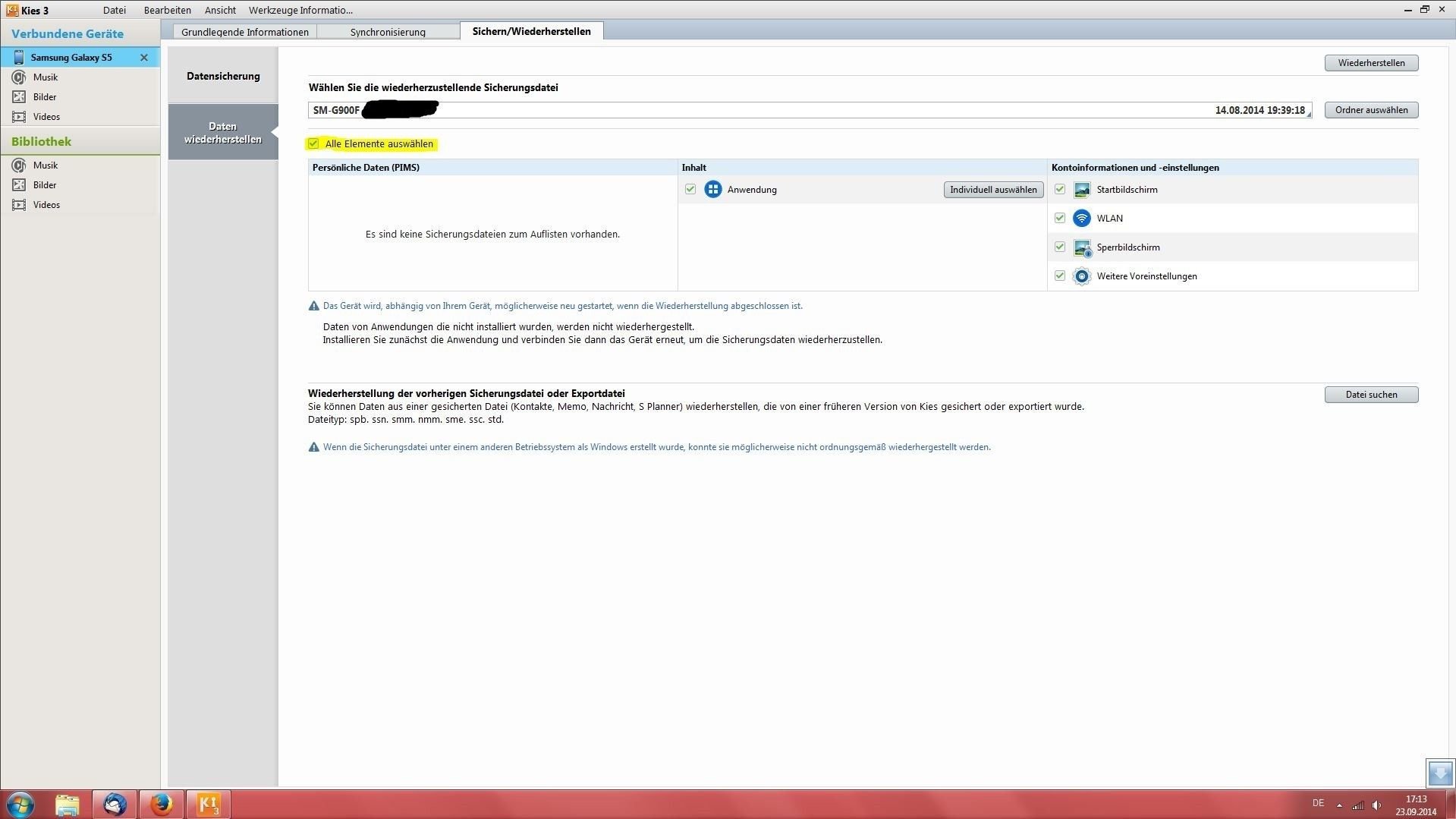Disconnect Samsung Galaxy S5 with the X button
This screenshot has width=1456, height=819.
144,58
